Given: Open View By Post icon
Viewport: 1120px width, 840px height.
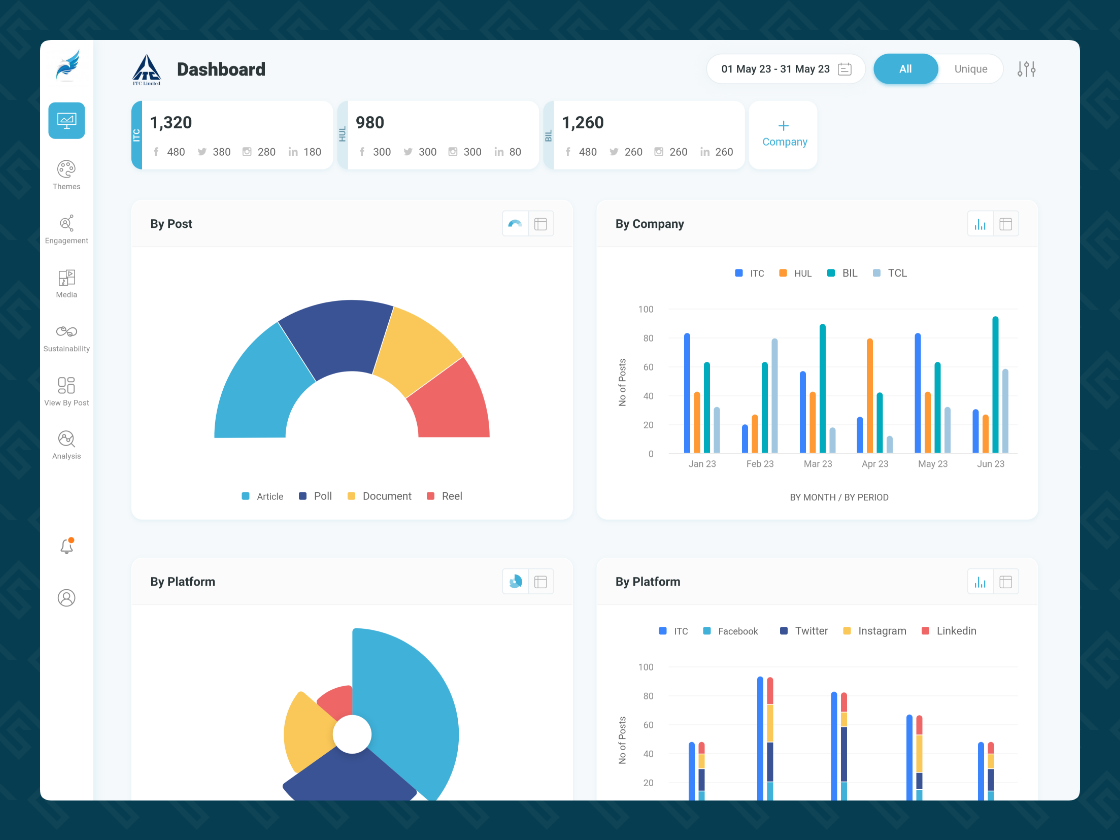Looking at the screenshot, I should tap(66, 386).
